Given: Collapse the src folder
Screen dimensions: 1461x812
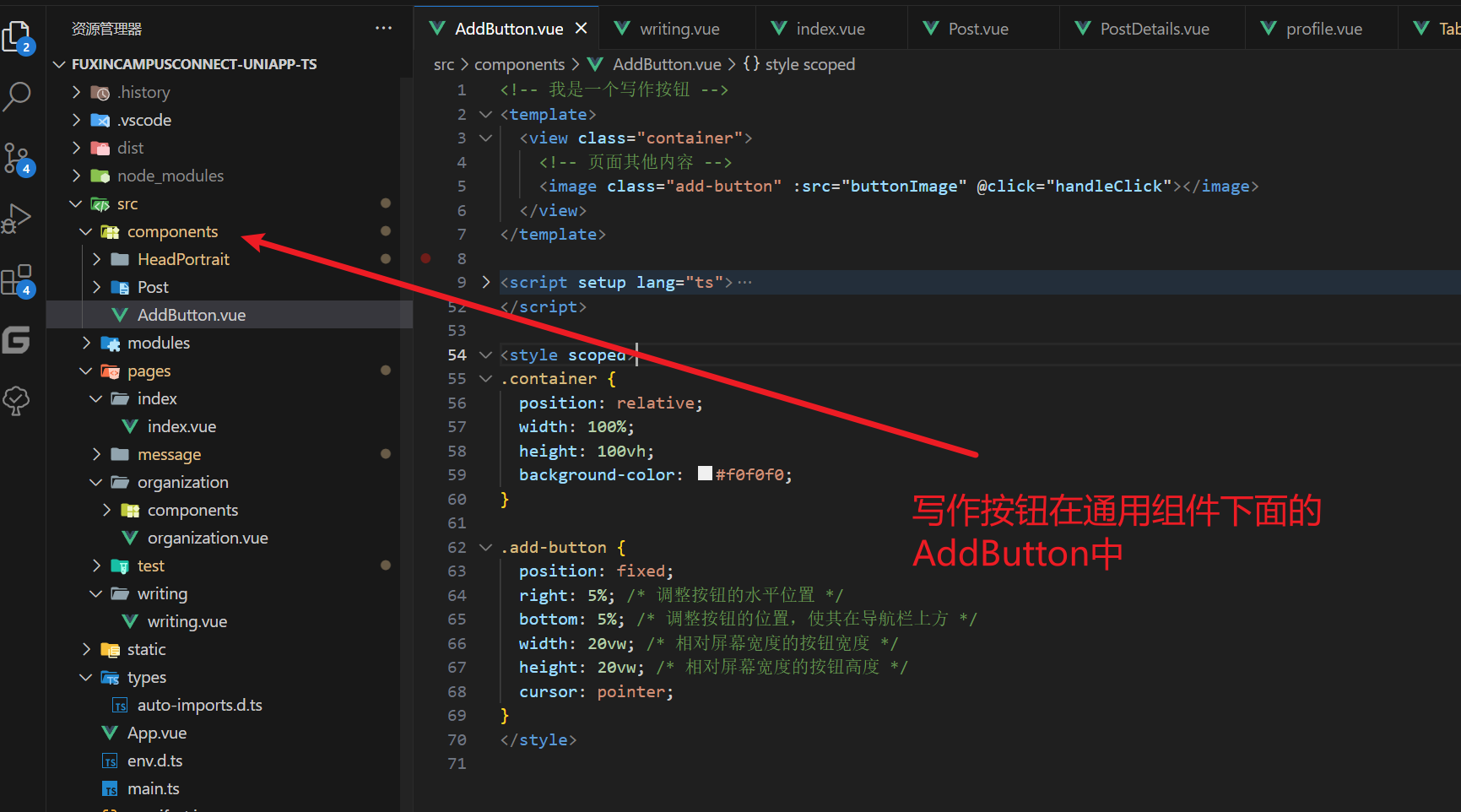Looking at the screenshot, I should (76, 203).
